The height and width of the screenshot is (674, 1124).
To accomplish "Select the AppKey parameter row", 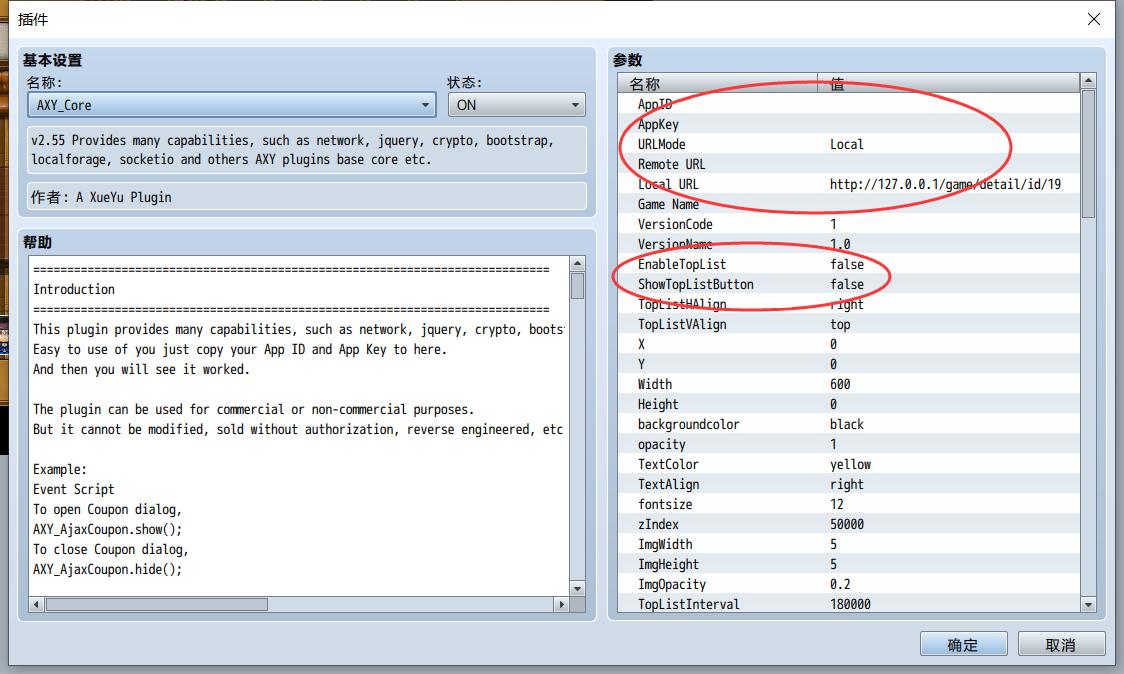I will point(849,124).
